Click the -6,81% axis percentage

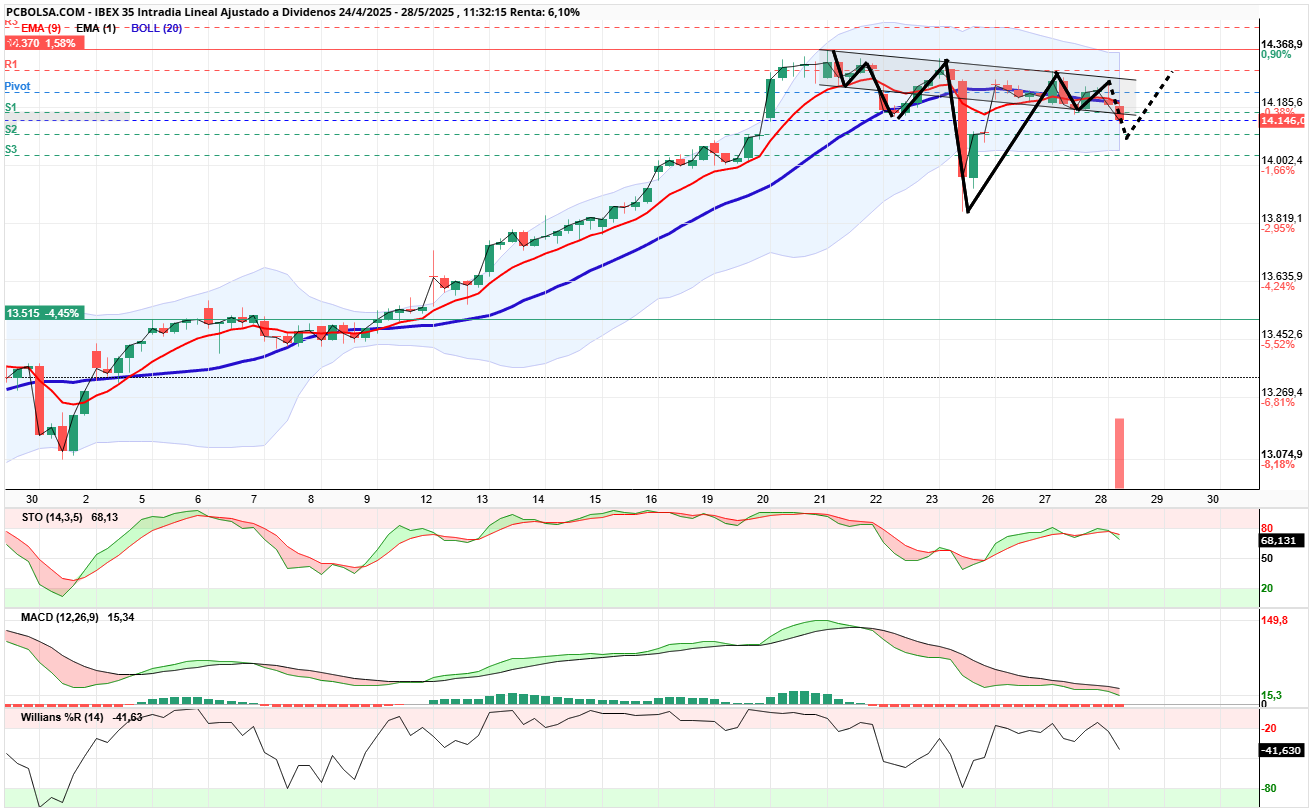[1278, 403]
